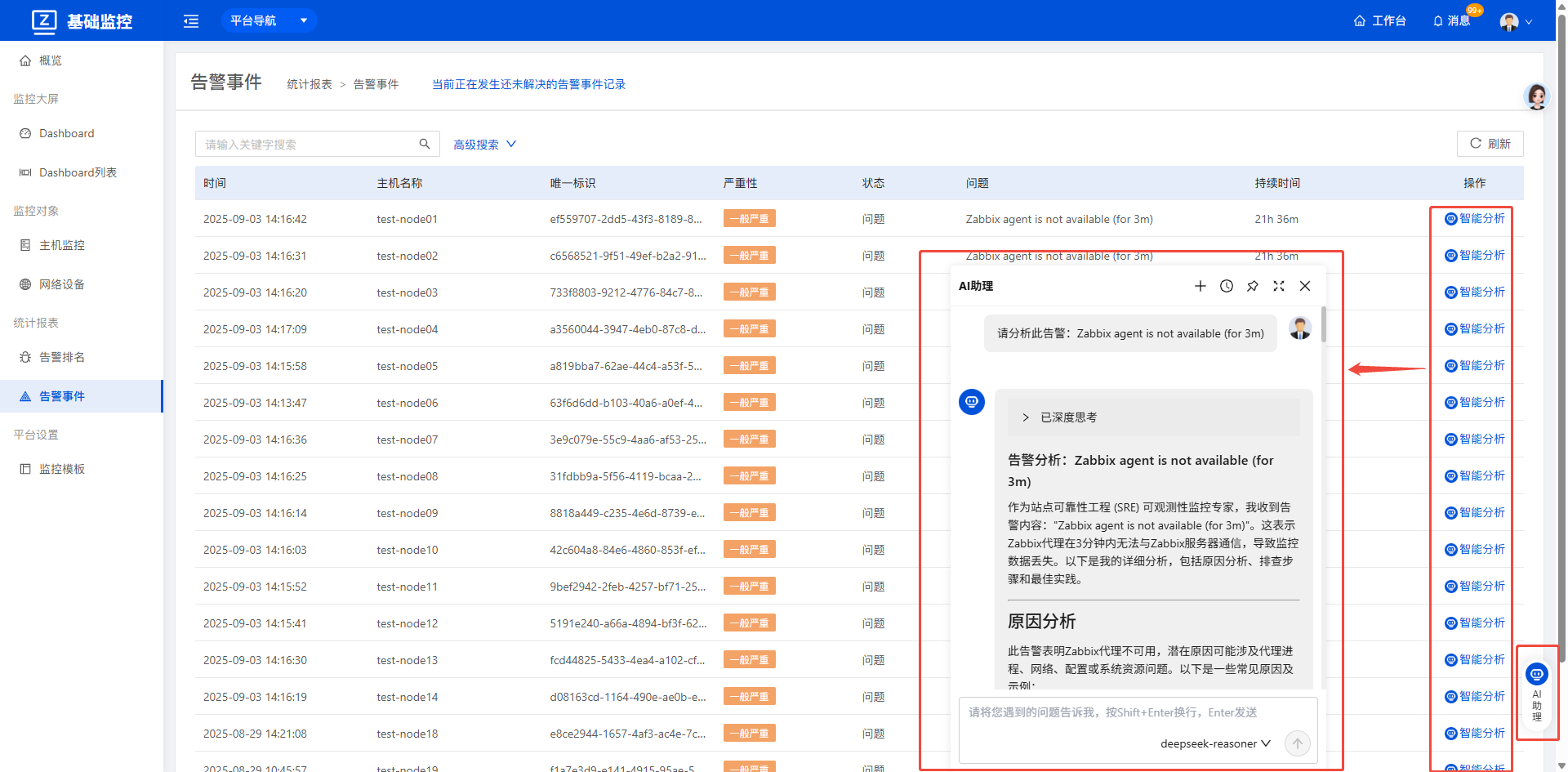
Task: Click 智能分析 for test-node18
Action: click(x=1475, y=734)
